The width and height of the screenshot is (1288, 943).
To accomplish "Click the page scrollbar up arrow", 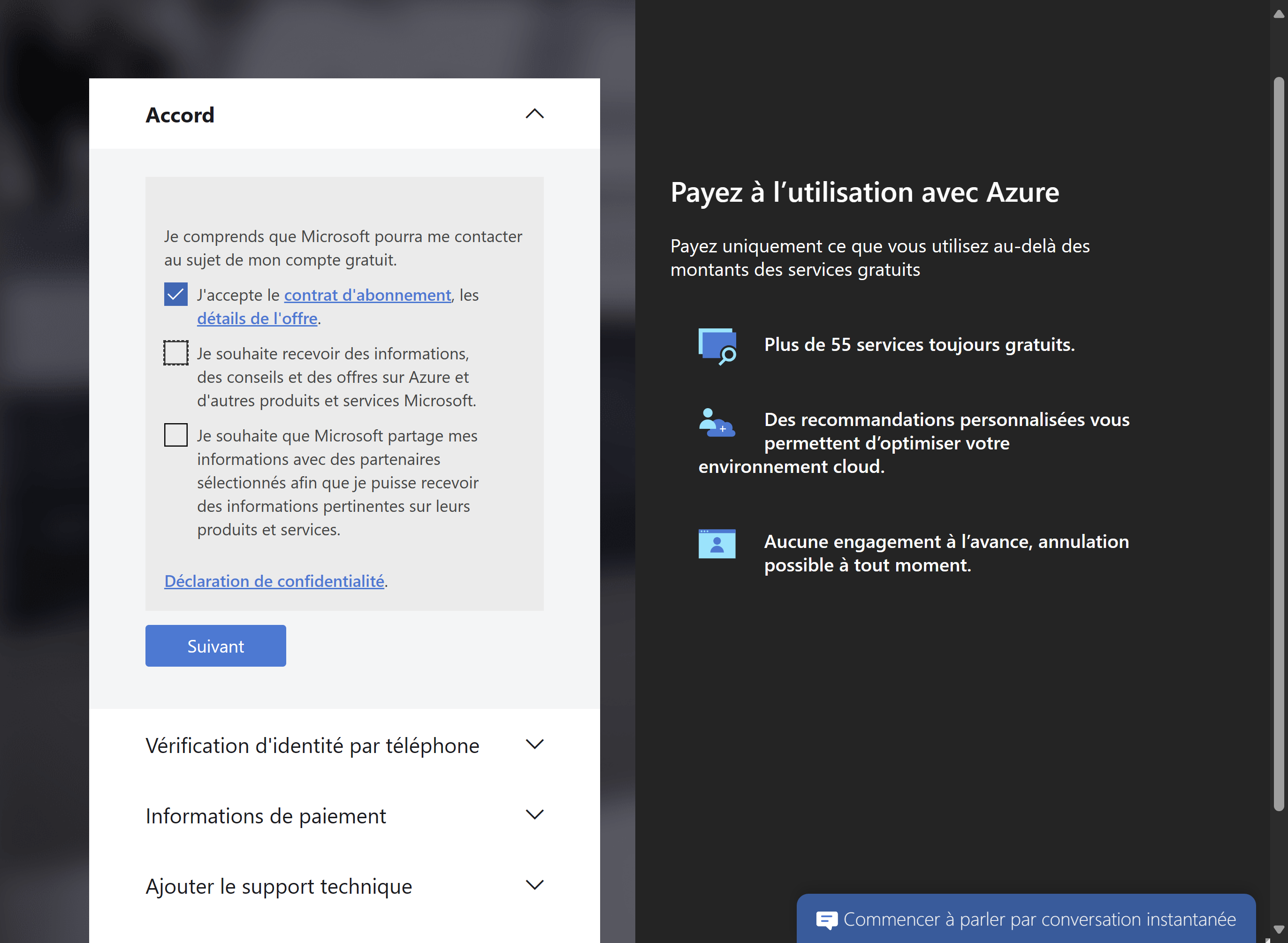I will pyautogui.click(x=1279, y=14).
